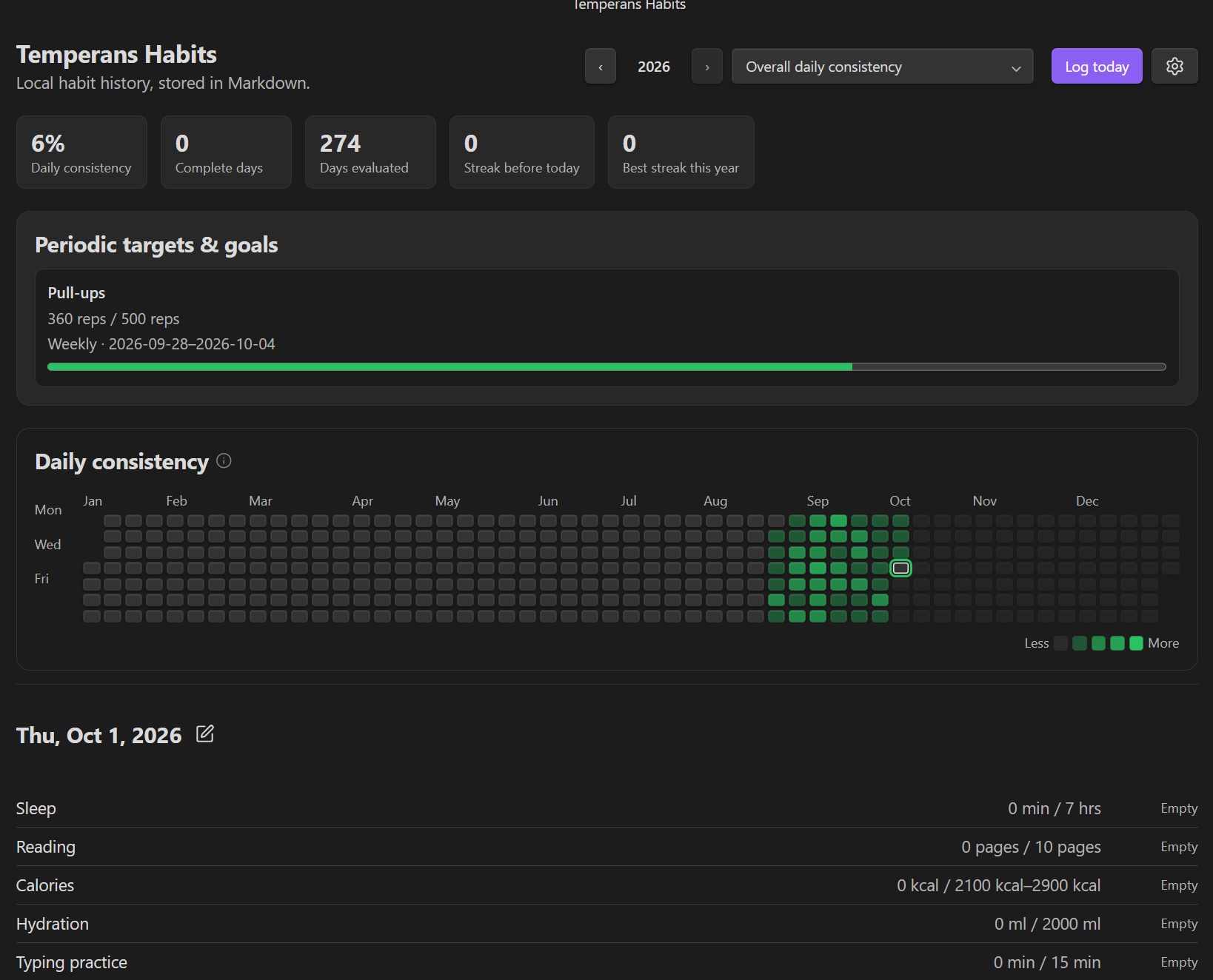
Task: Click 0 kcal / 2100 kcal–2900 kcal value
Action: pyautogui.click(x=999, y=885)
